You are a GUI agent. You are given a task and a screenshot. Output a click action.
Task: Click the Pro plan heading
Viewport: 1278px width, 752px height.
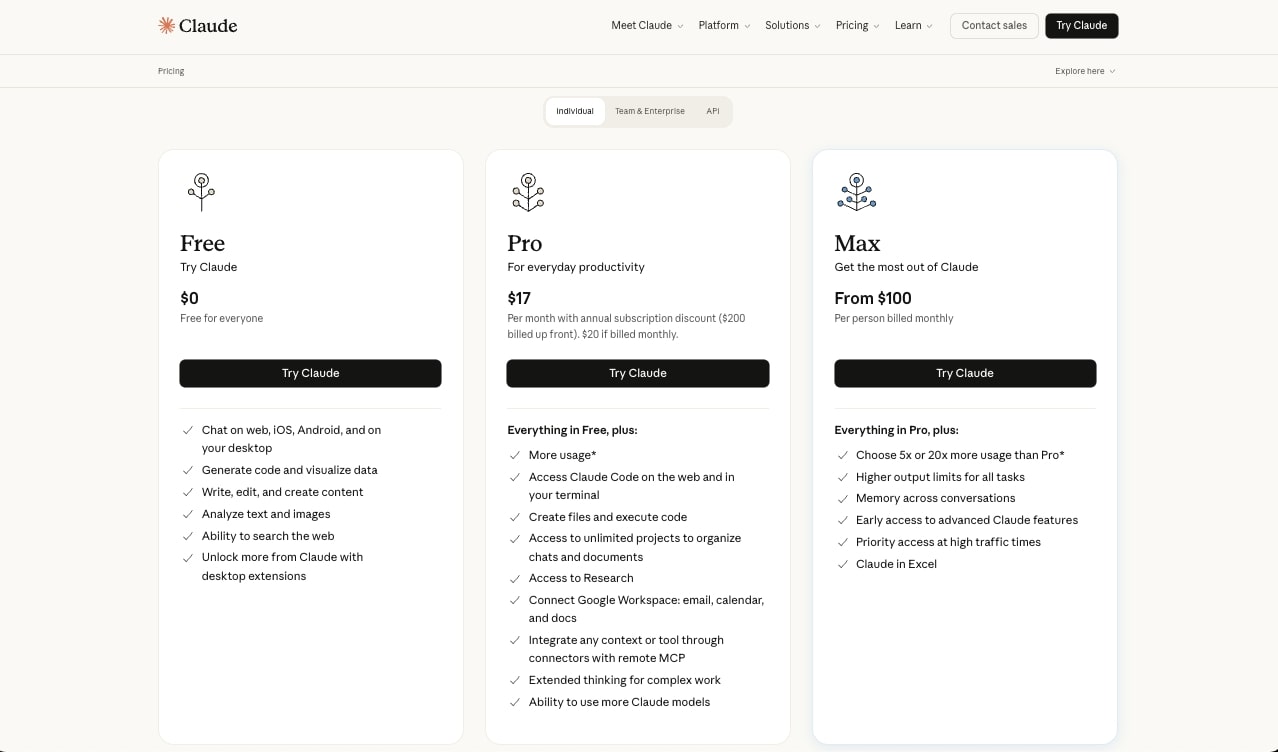(525, 243)
